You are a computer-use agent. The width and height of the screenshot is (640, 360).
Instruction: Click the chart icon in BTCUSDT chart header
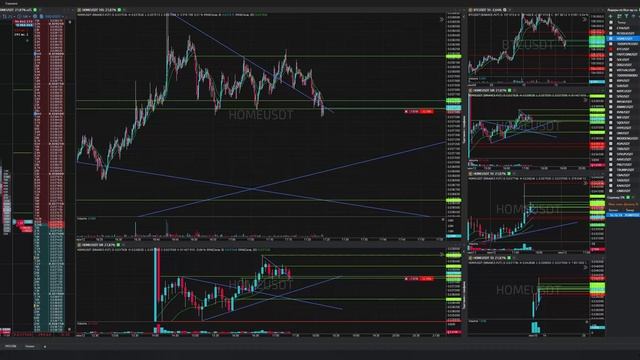click(470, 10)
